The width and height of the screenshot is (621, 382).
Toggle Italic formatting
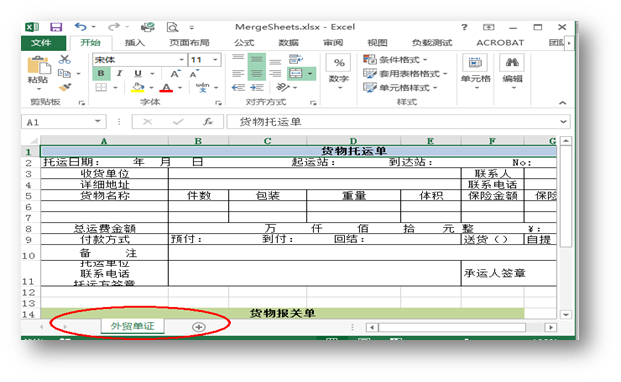(119, 73)
